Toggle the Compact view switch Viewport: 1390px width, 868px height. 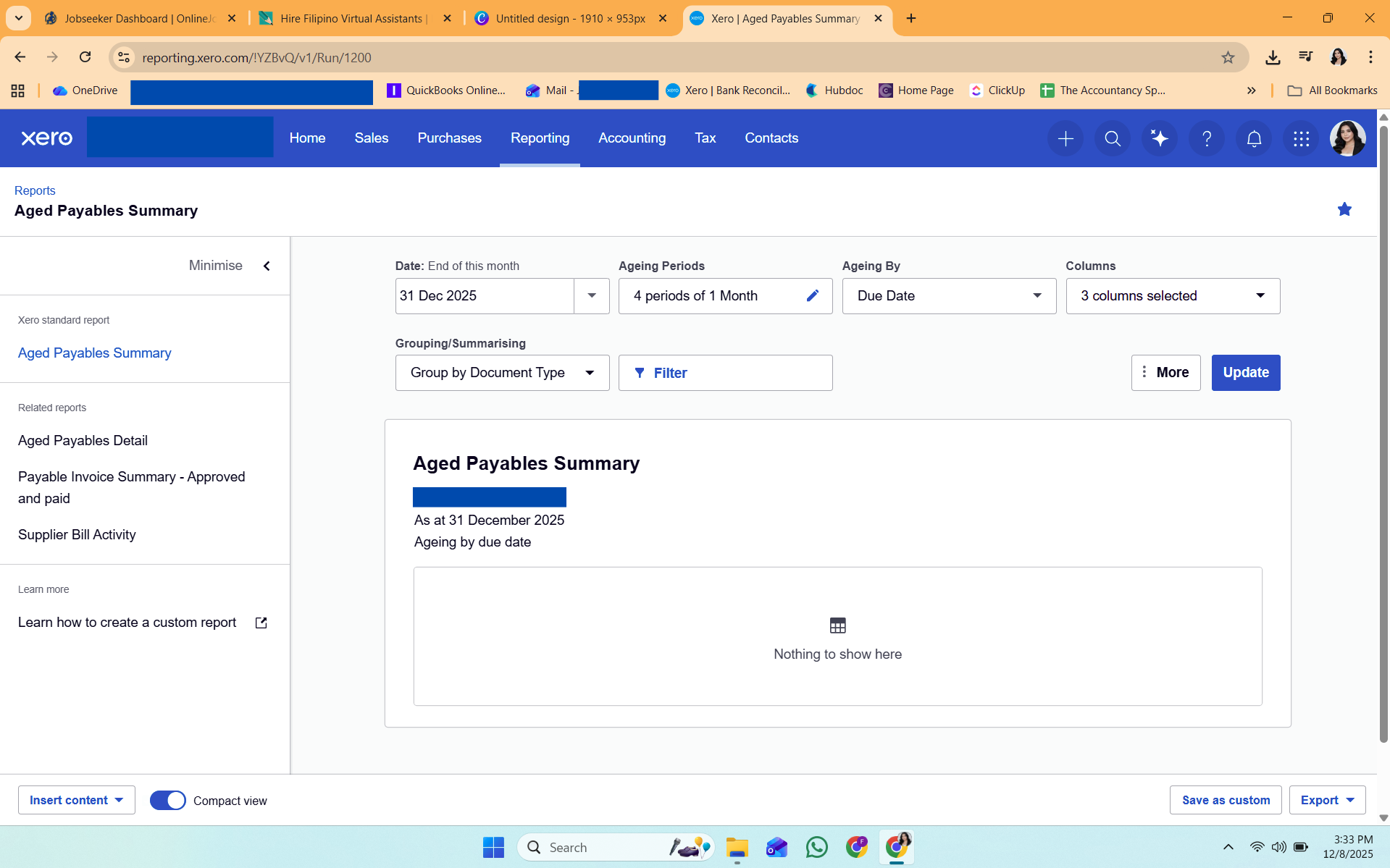tap(168, 800)
